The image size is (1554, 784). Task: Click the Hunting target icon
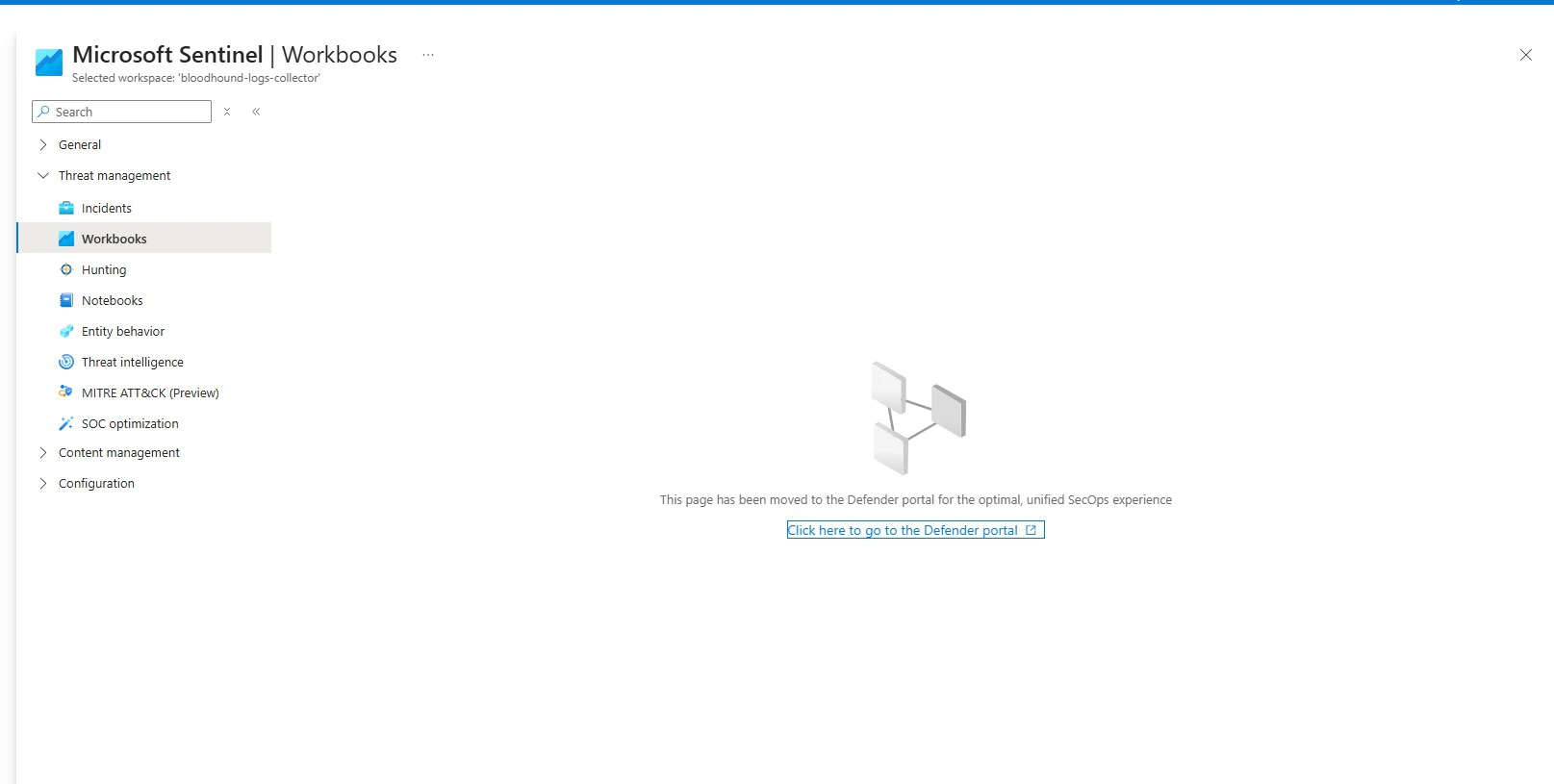(x=66, y=269)
